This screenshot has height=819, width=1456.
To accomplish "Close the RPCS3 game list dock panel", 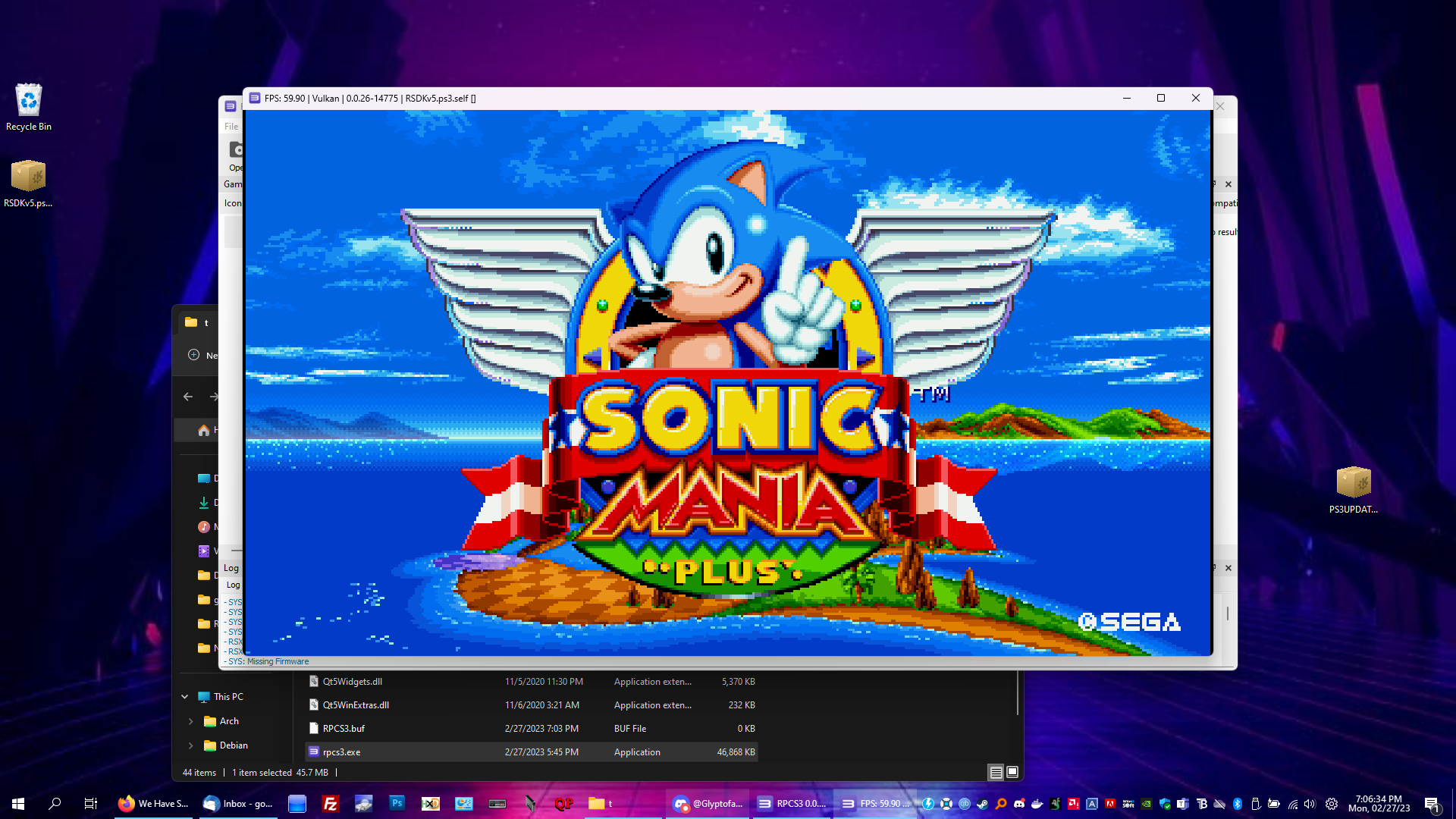I will coord(1228,184).
